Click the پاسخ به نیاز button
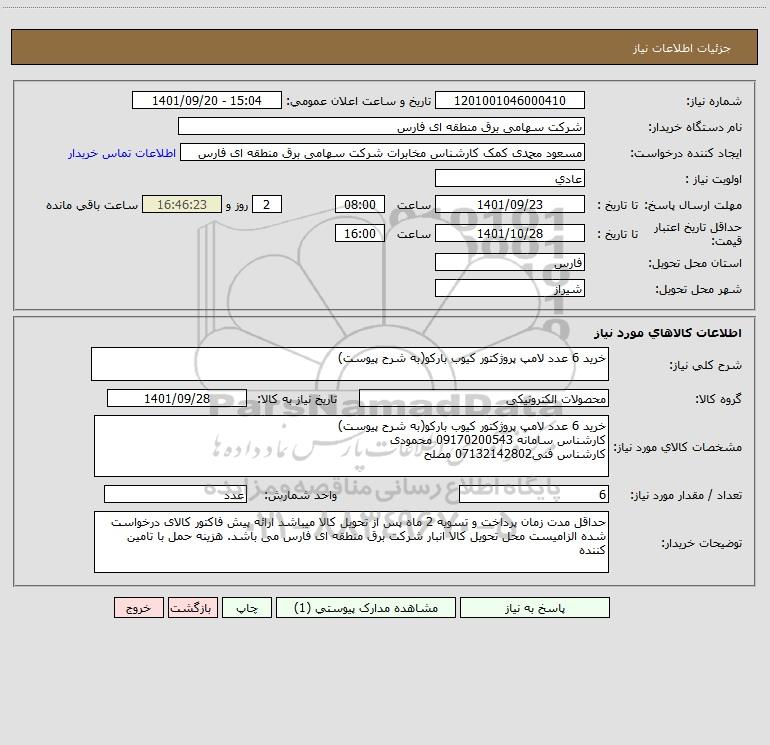The width and height of the screenshot is (770, 745). pyautogui.click(x=534, y=608)
